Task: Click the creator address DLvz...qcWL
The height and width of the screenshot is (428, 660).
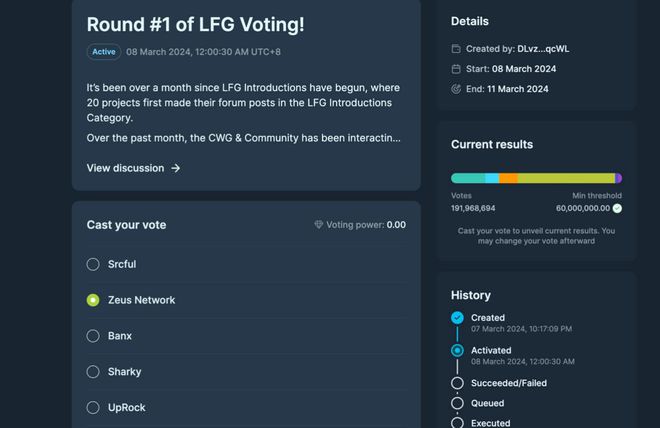Action: 543,49
